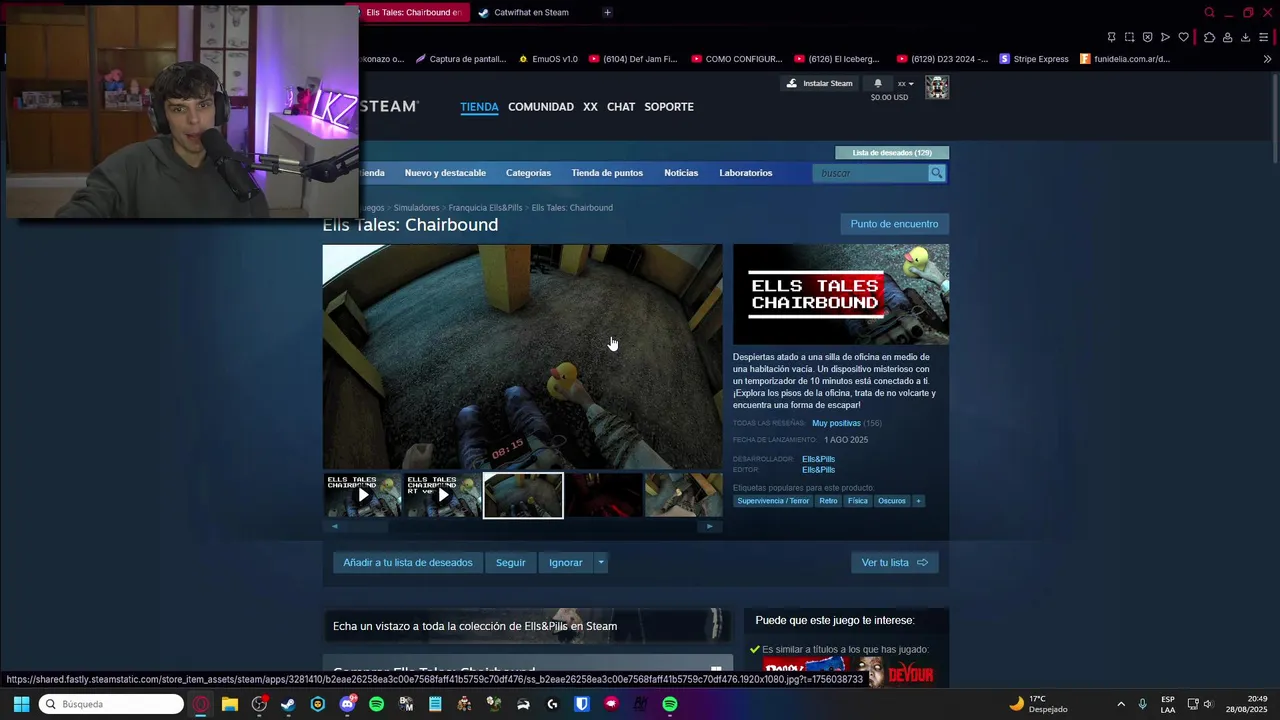Click the search magnifier in Steam search box

(x=936, y=173)
